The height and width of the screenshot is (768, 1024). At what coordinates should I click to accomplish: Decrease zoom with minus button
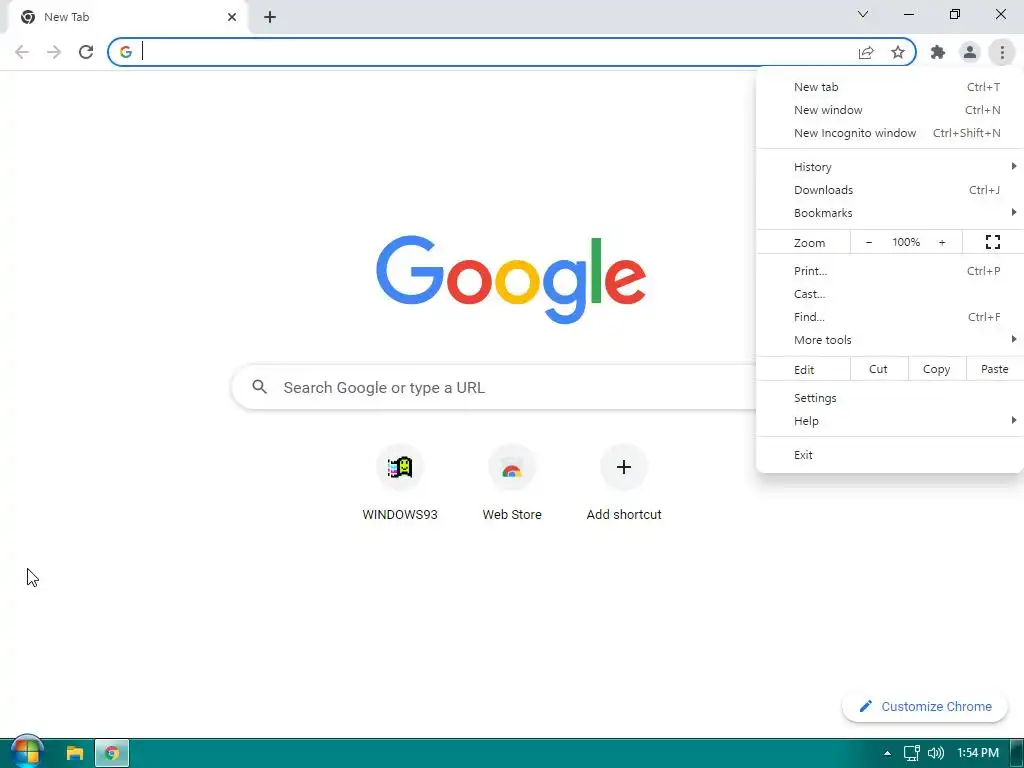(x=869, y=242)
